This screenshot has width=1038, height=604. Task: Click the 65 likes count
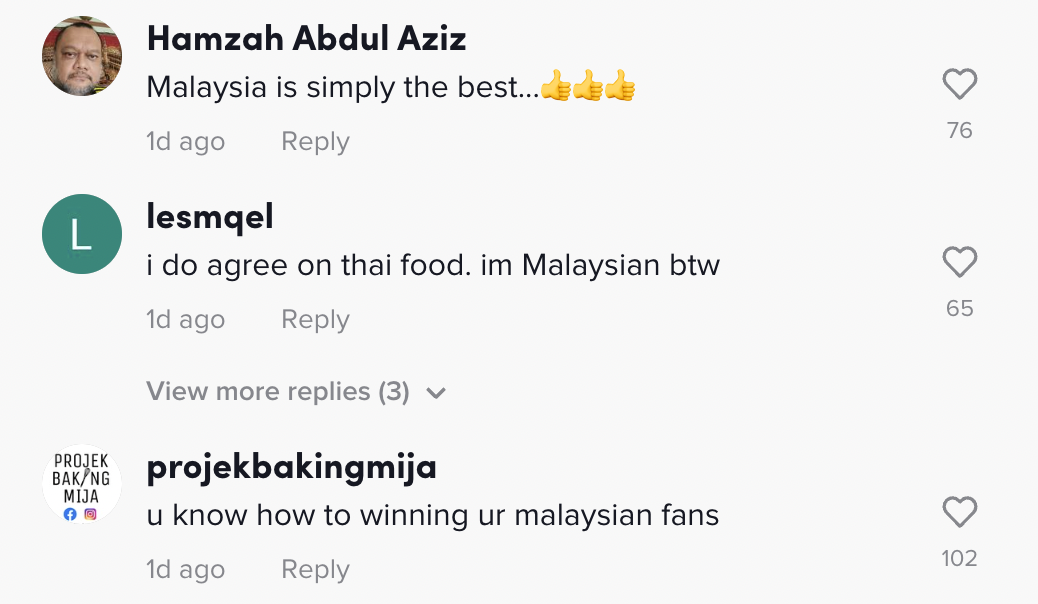[x=959, y=308]
